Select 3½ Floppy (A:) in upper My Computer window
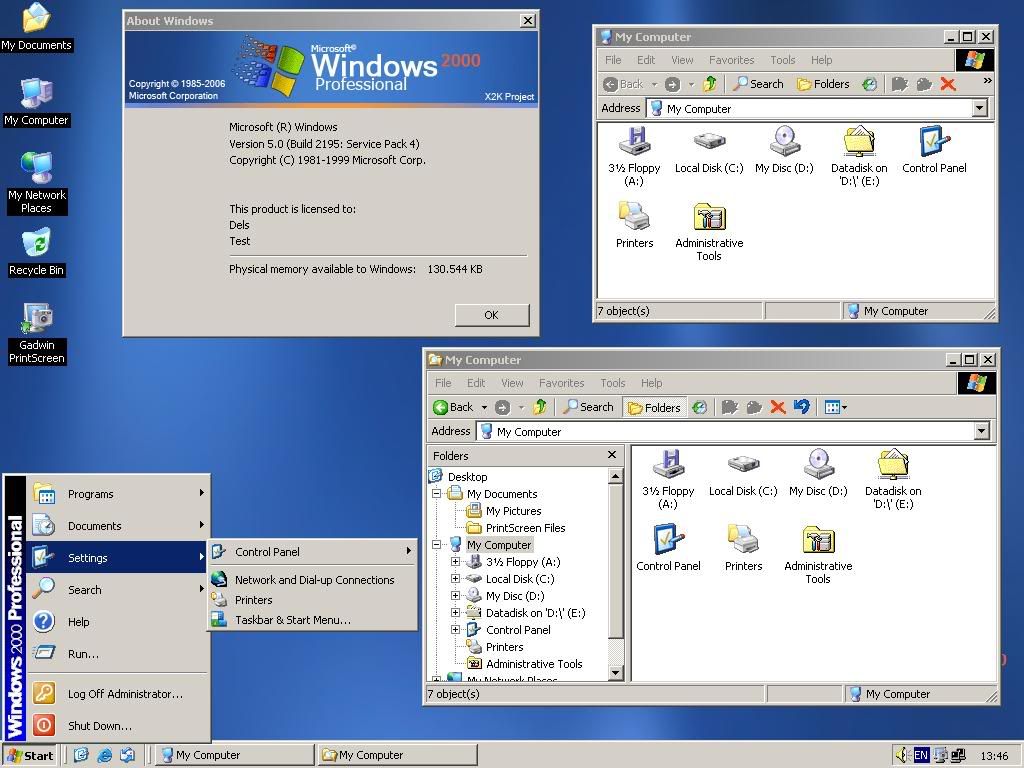This screenshot has height=768, width=1024. point(634,157)
